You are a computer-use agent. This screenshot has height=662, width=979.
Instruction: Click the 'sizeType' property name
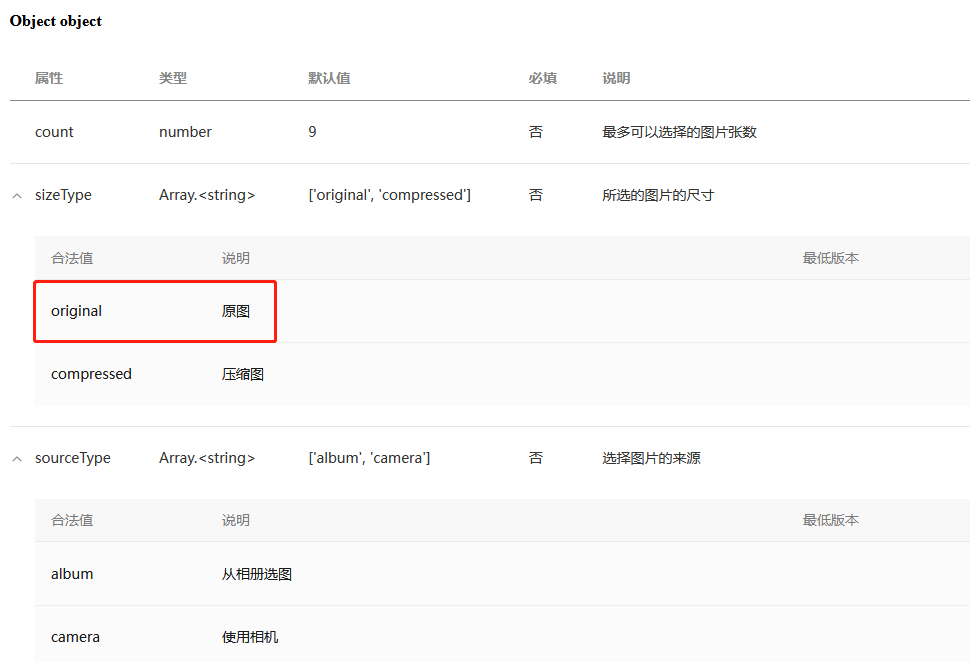63,195
